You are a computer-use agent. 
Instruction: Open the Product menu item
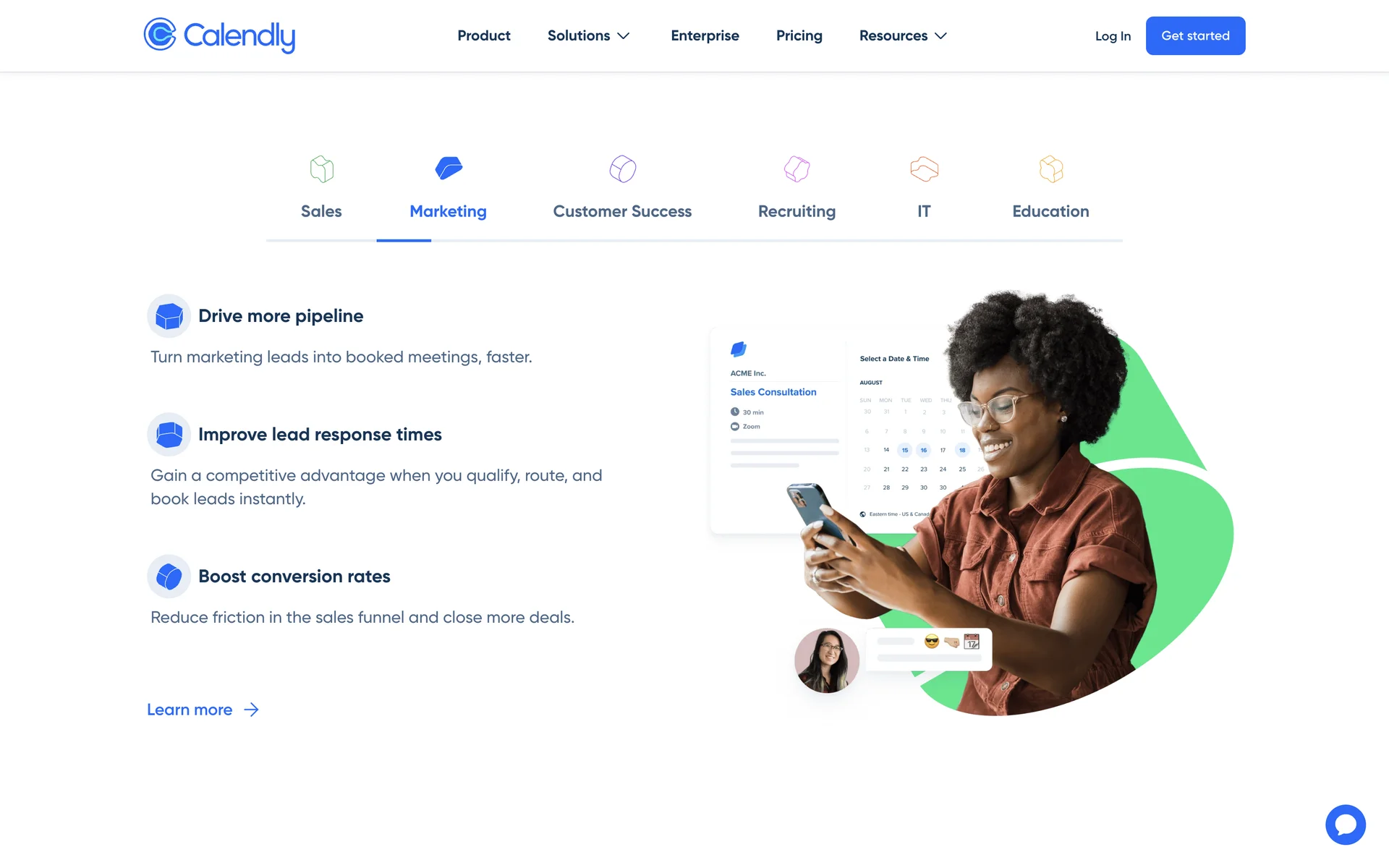(x=484, y=35)
